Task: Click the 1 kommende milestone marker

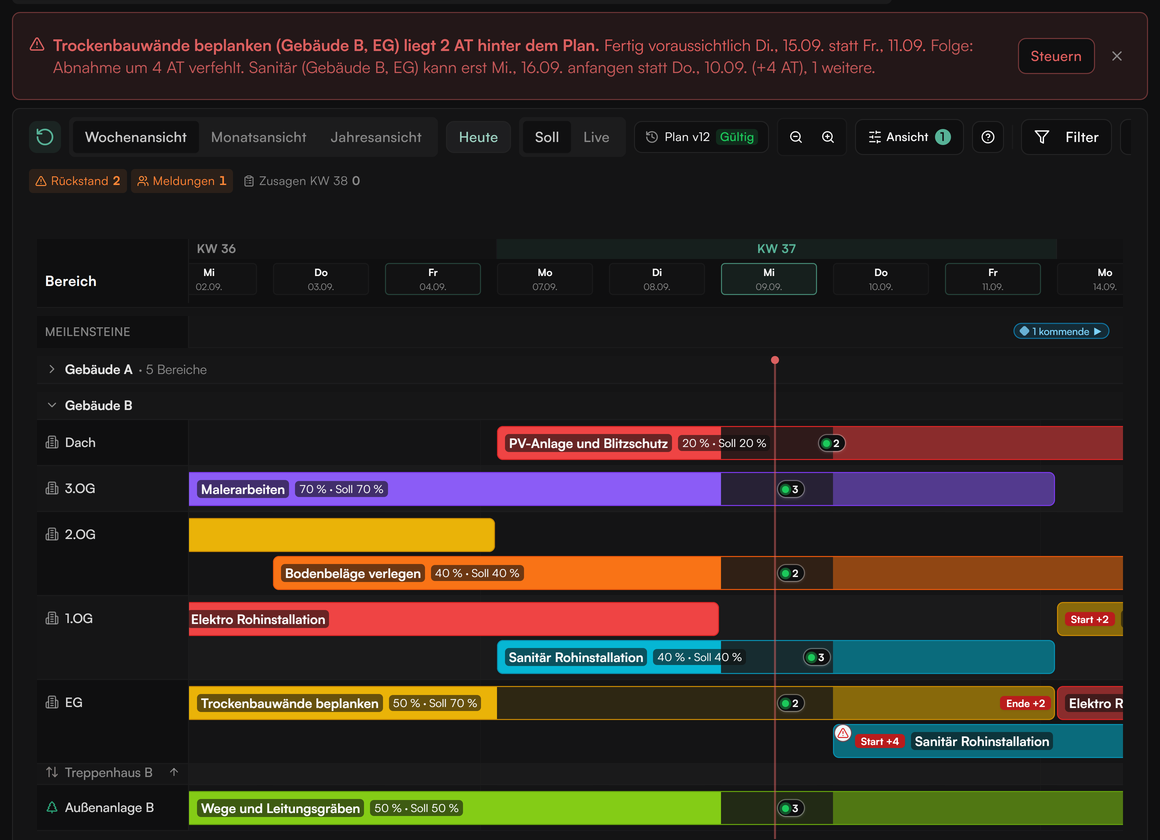Action: coord(1061,331)
